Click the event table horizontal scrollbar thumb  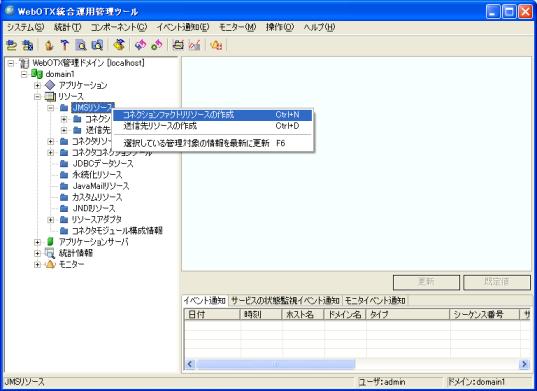(276, 364)
